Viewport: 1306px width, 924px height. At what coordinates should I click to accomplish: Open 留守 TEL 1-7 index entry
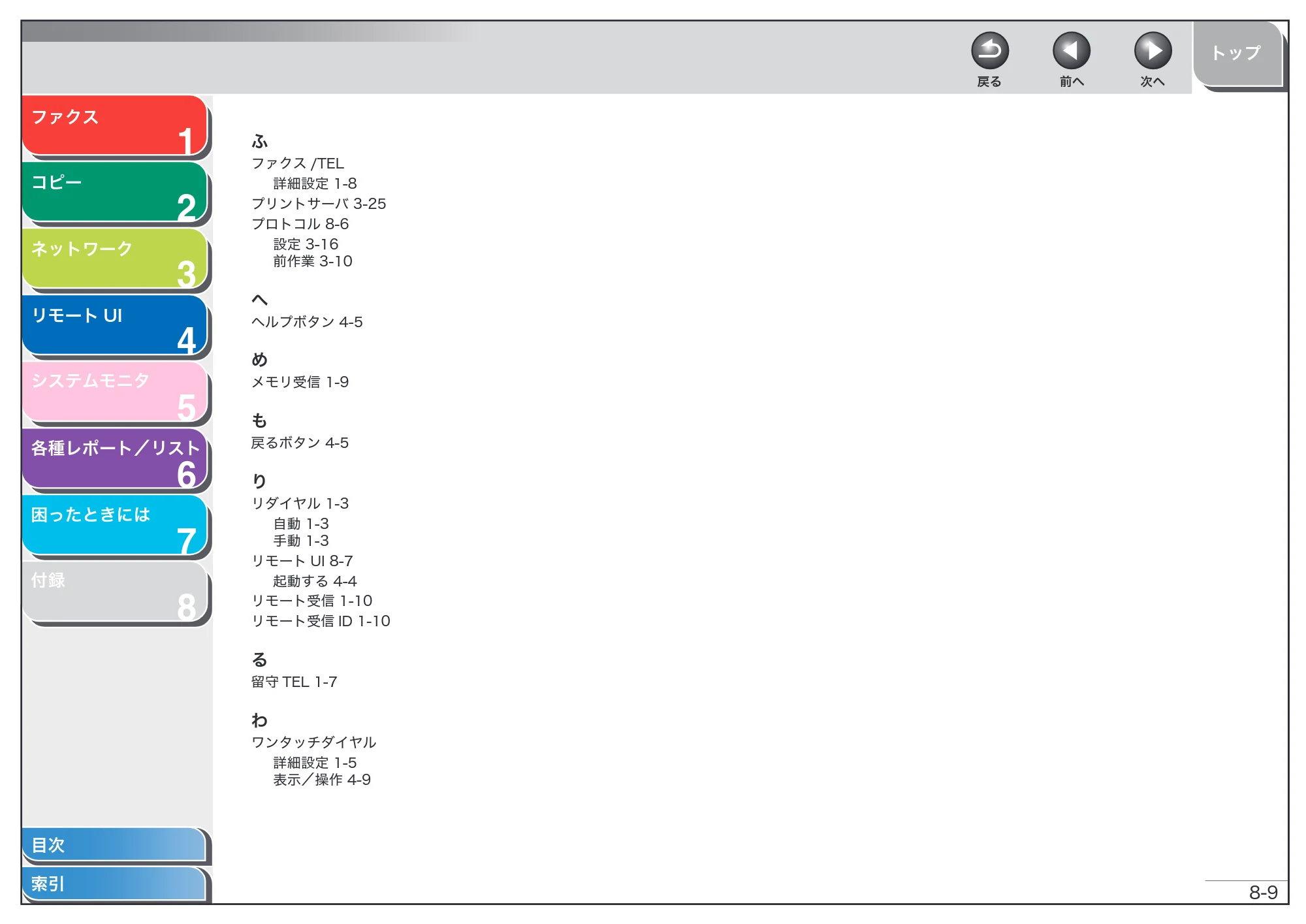(295, 682)
